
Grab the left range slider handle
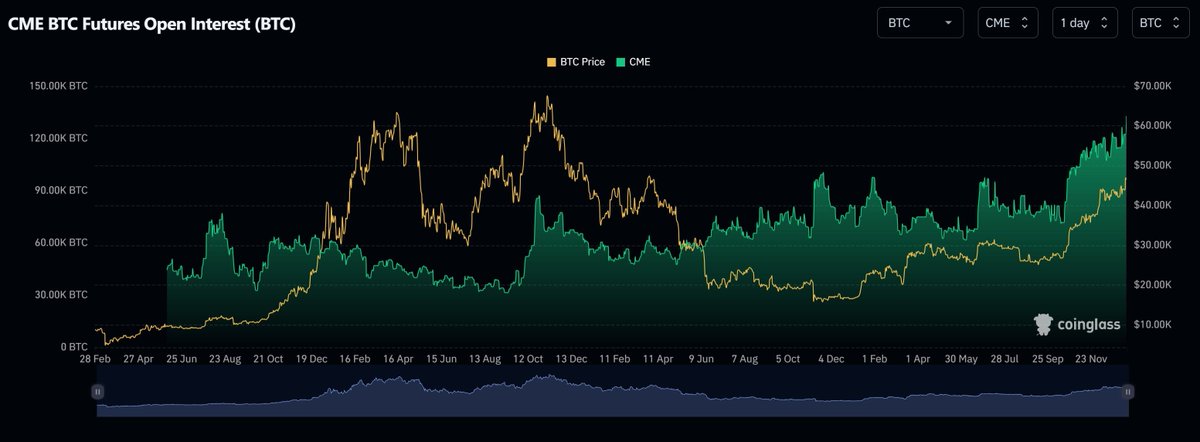click(x=97, y=392)
